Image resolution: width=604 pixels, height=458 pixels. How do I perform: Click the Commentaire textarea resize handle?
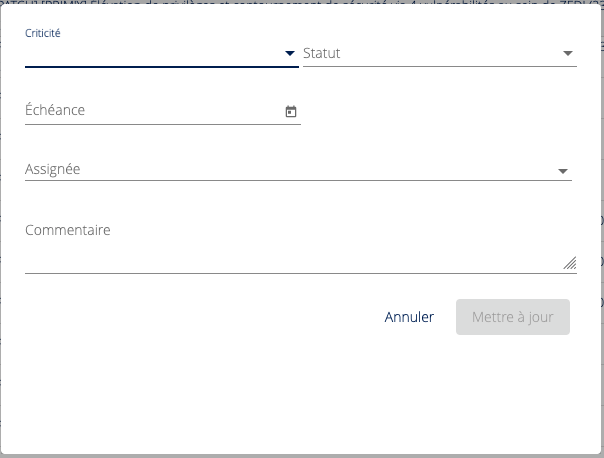(570, 264)
